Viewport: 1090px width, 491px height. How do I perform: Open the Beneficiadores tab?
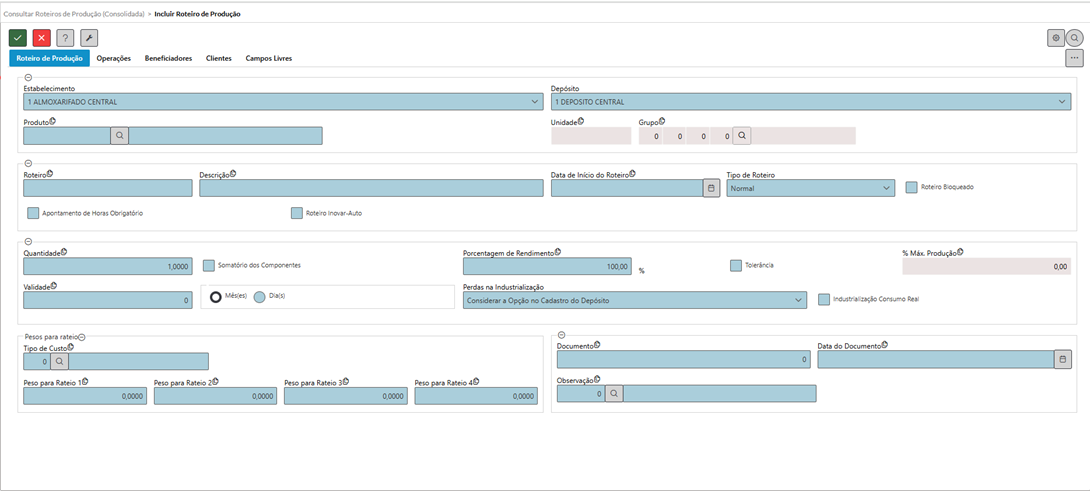[168, 59]
